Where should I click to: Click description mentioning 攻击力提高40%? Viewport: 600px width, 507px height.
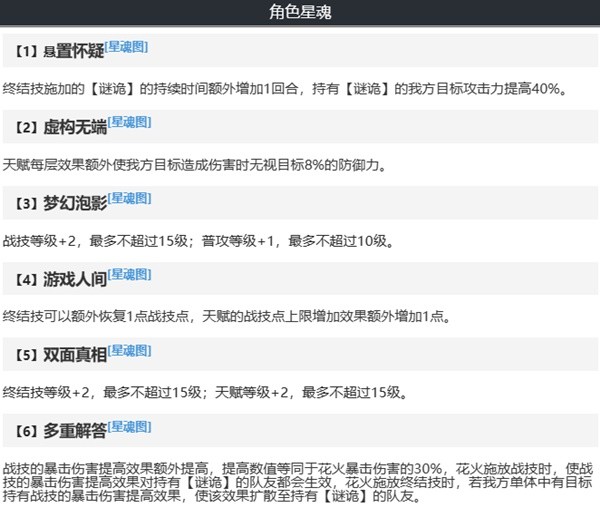click(x=285, y=89)
